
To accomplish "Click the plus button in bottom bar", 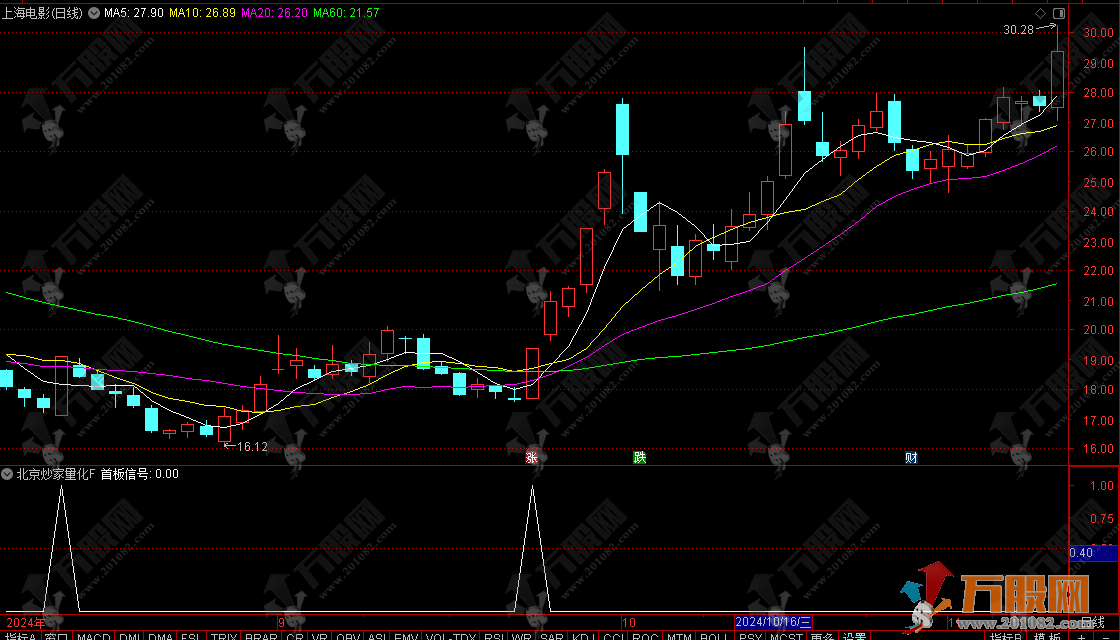I will point(1082,636).
